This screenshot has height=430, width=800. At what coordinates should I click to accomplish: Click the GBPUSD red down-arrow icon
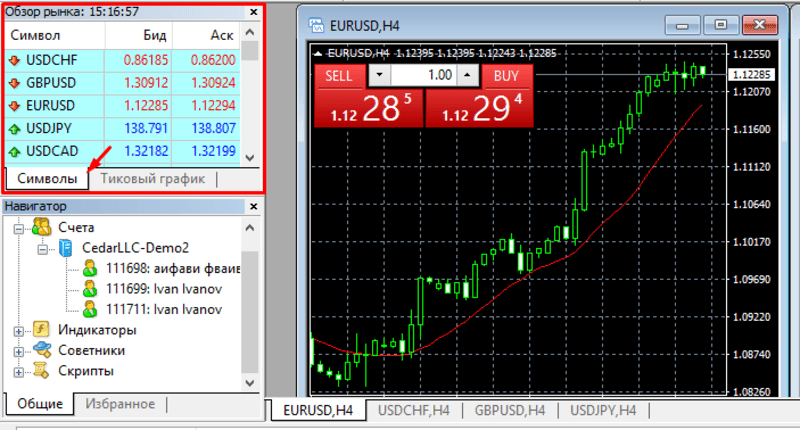(14, 83)
